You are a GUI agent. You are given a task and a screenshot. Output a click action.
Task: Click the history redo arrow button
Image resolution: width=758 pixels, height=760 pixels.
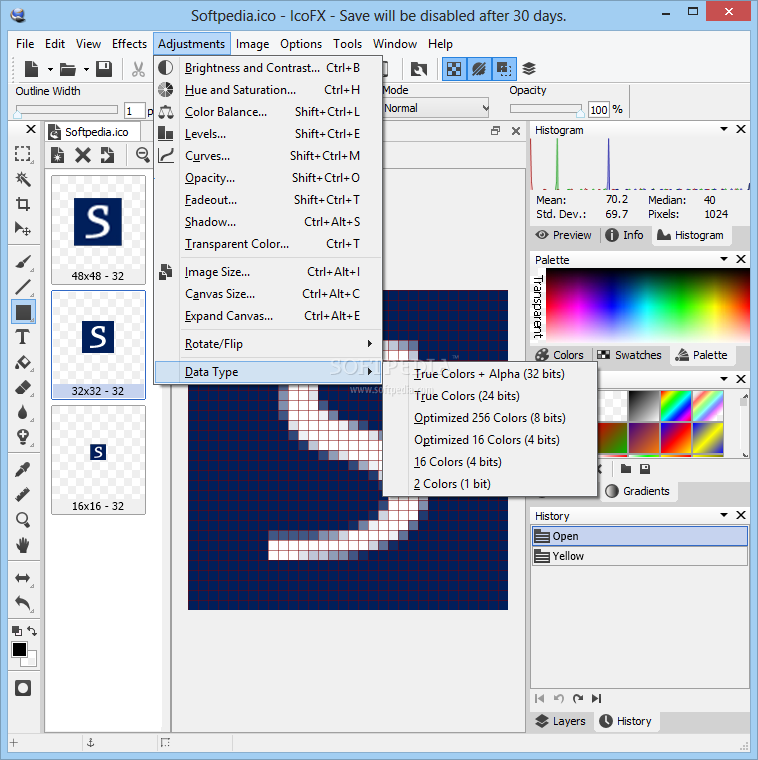pyautogui.click(x=577, y=698)
